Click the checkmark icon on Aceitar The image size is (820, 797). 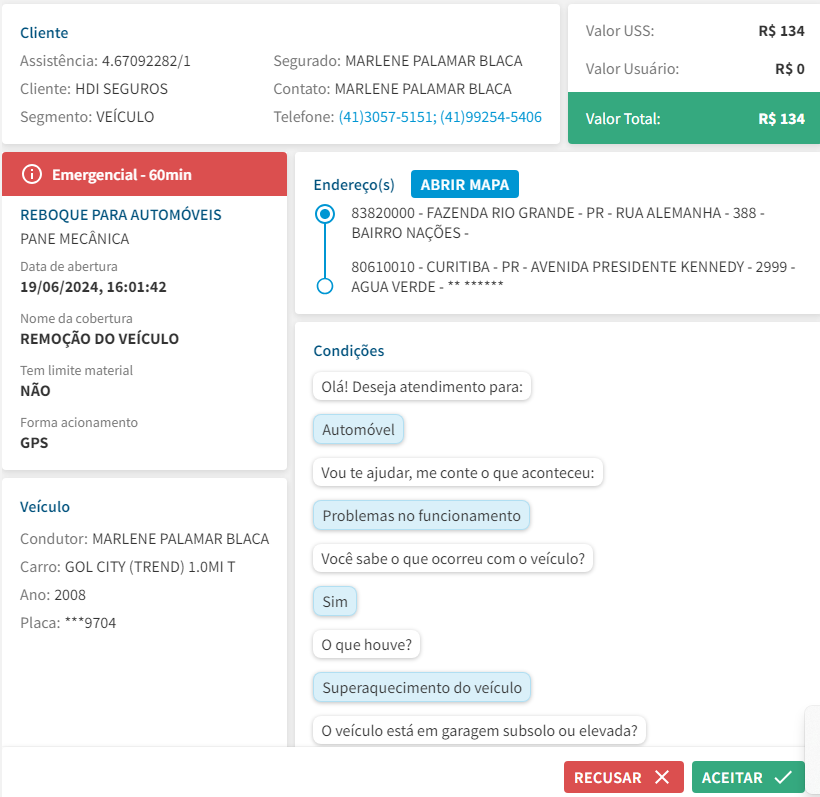pos(783,777)
